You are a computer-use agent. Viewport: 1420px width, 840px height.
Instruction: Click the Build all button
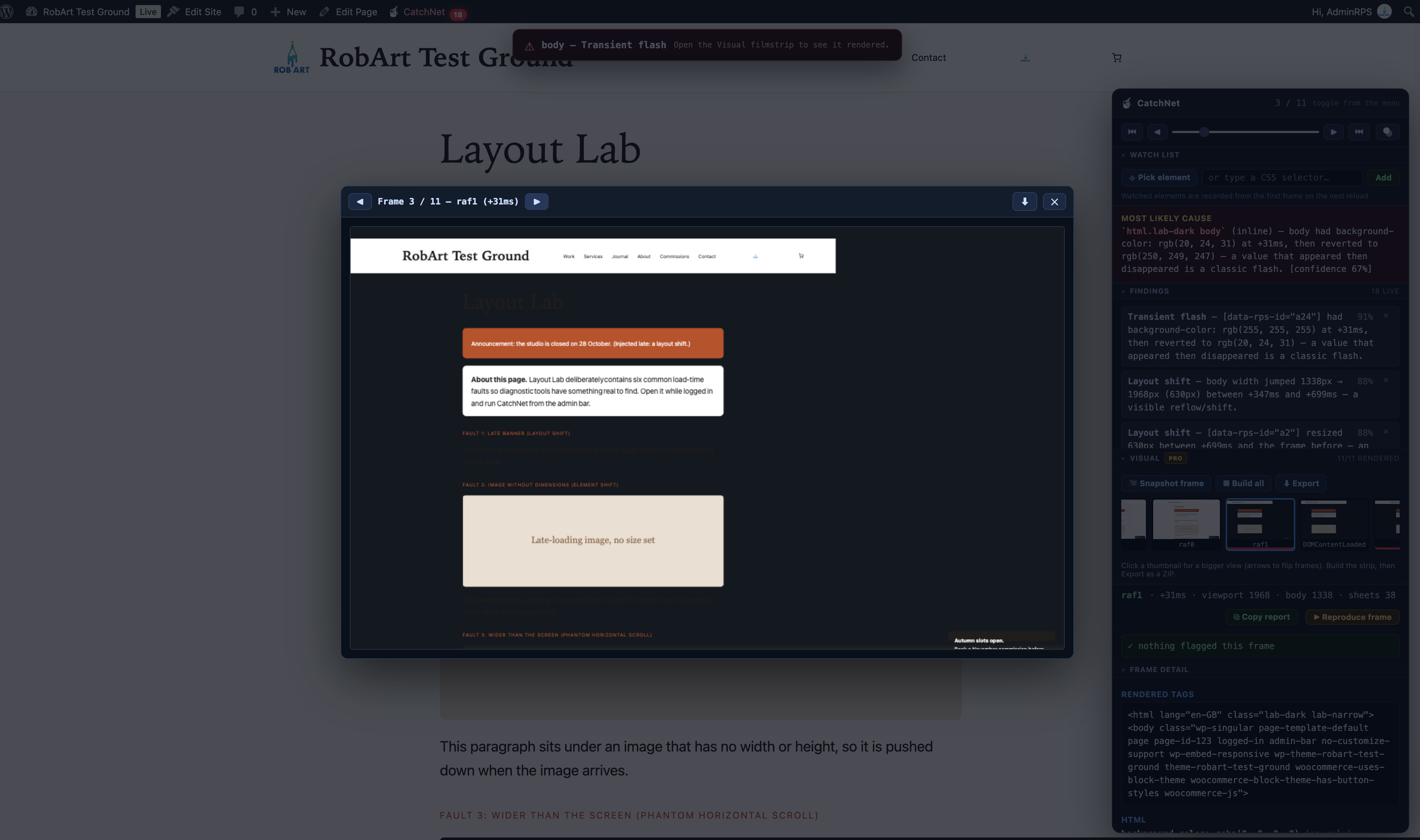click(x=1243, y=483)
